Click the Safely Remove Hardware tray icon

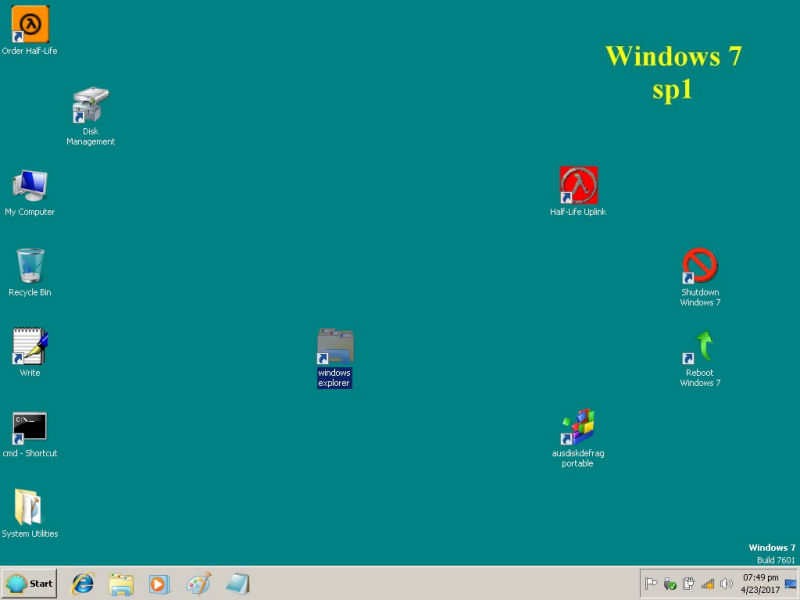coord(670,584)
